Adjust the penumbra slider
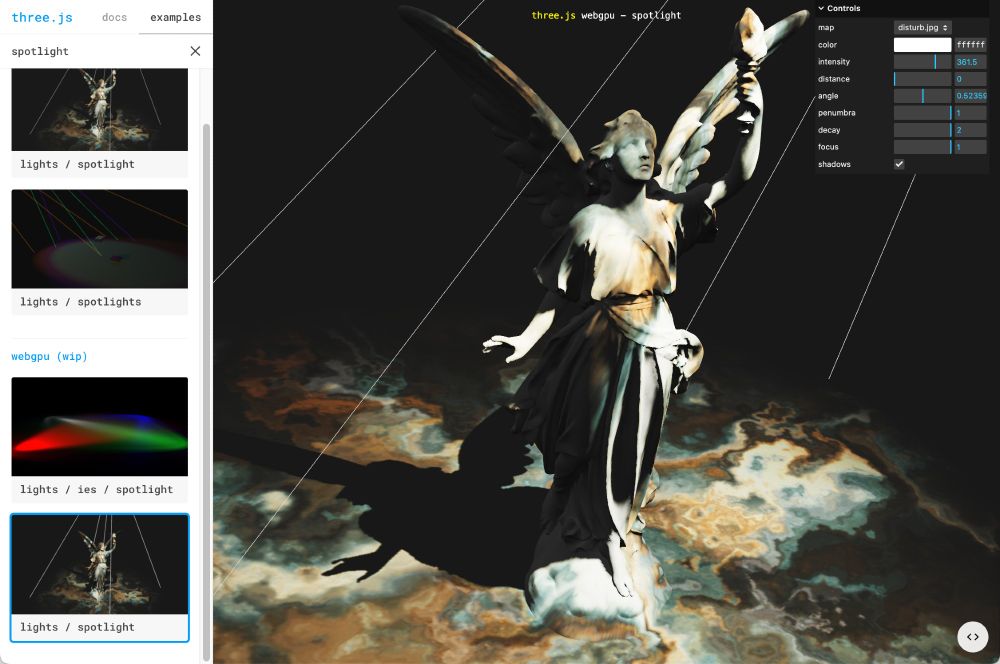Screen dimensions: 1000x664 click(922, 113)
